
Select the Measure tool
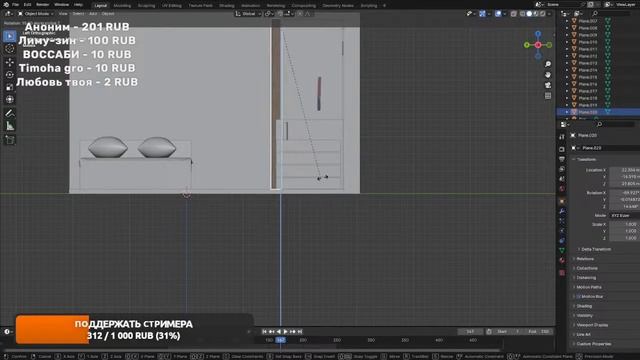pos(10,126)
